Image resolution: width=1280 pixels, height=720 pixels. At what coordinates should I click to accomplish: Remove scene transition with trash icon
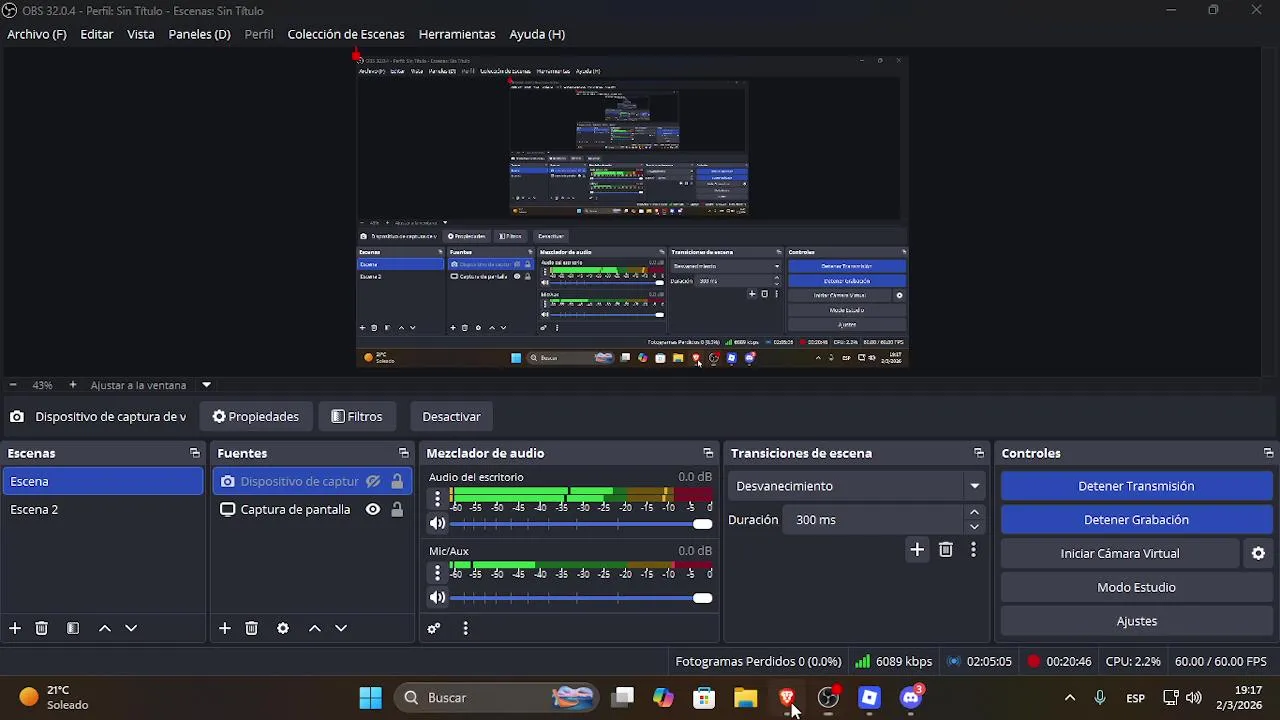(946, 549)
